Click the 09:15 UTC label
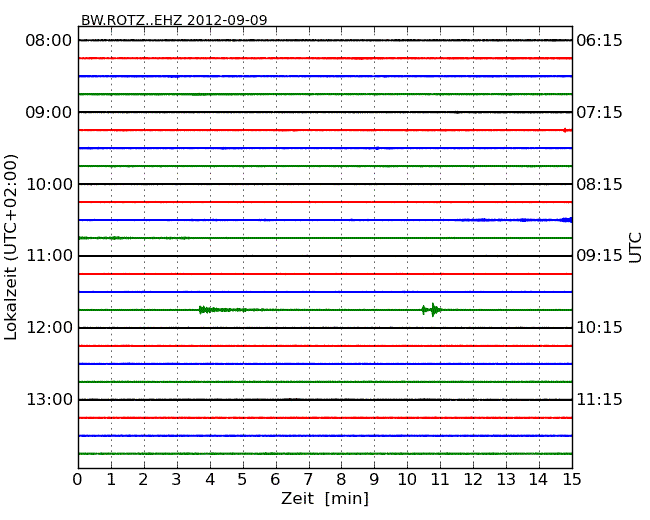Image resolution: width=650 pixels, height=520 pixels. click(x=599, y=256)
